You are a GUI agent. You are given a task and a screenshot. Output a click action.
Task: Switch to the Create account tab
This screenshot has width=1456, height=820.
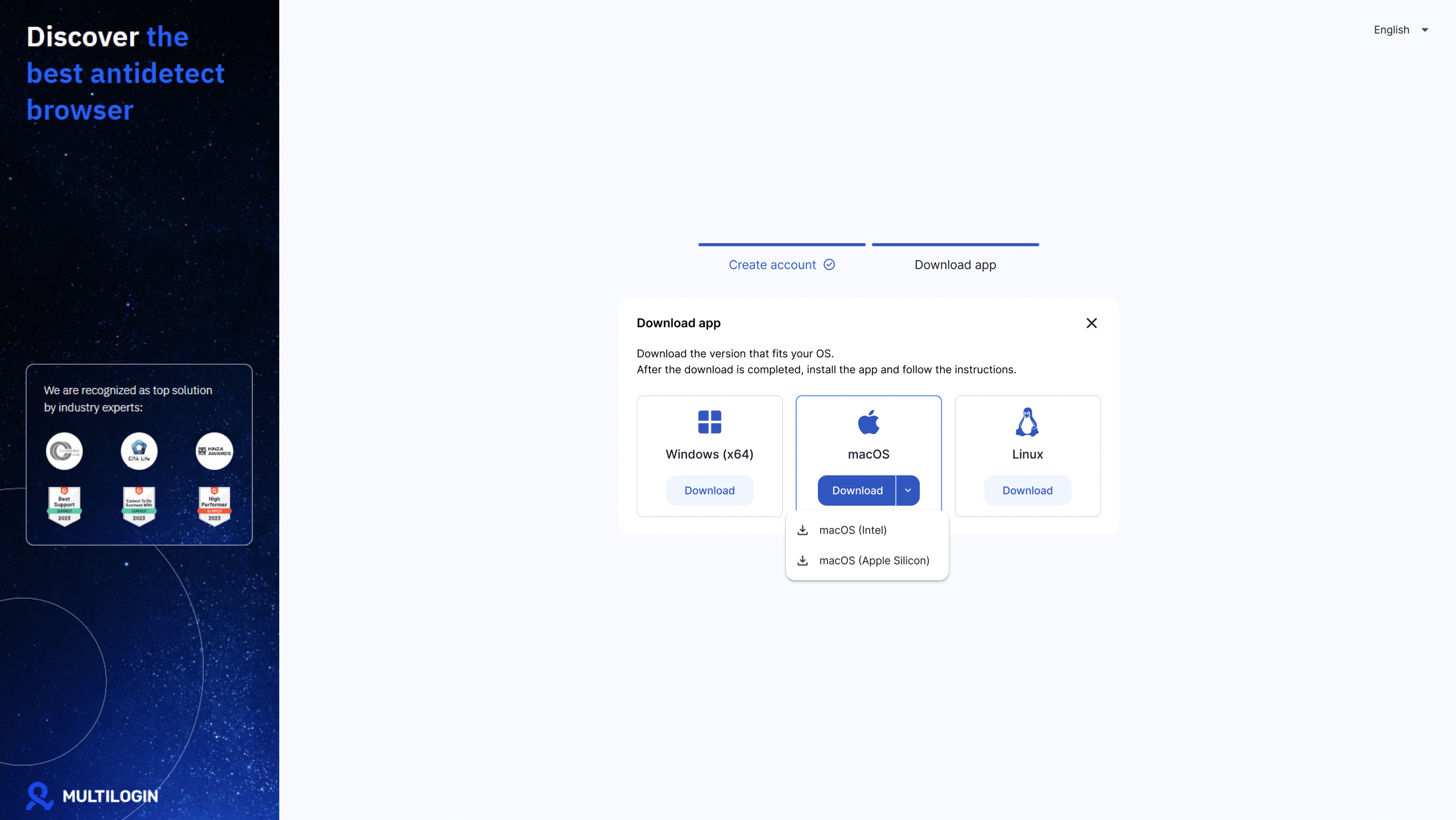[772, 265]
